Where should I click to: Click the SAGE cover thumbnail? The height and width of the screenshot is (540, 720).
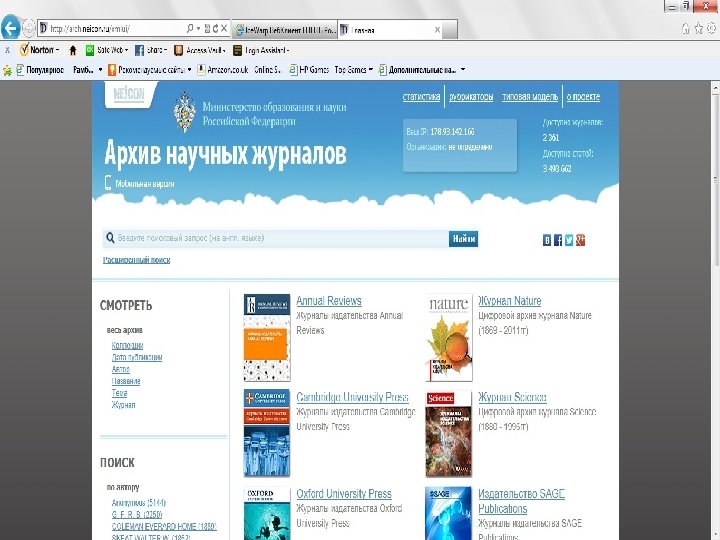(x=449, y=513)
